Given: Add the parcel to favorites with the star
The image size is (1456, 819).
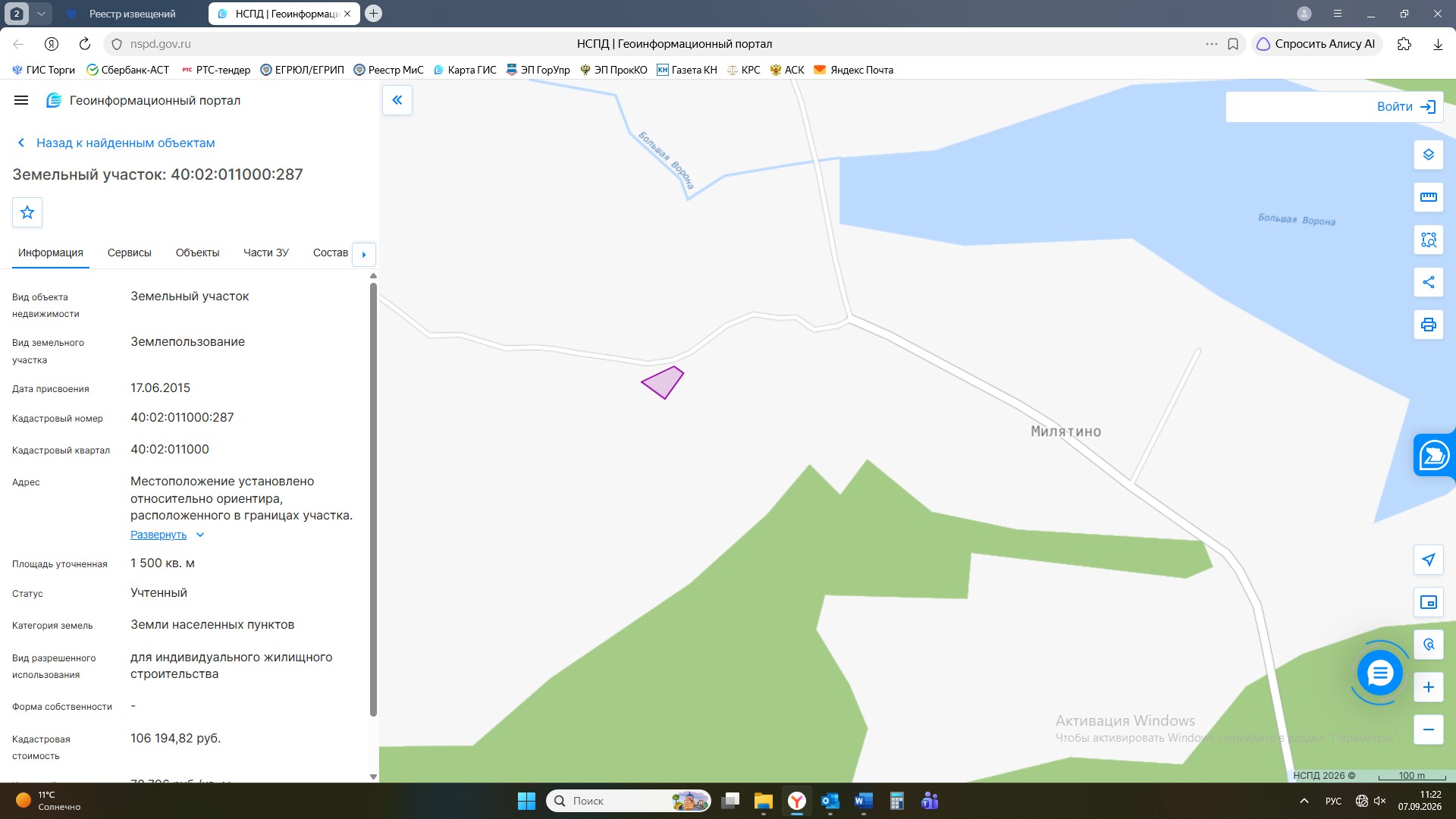Looking at the screenshot, I should click(27, 212).
